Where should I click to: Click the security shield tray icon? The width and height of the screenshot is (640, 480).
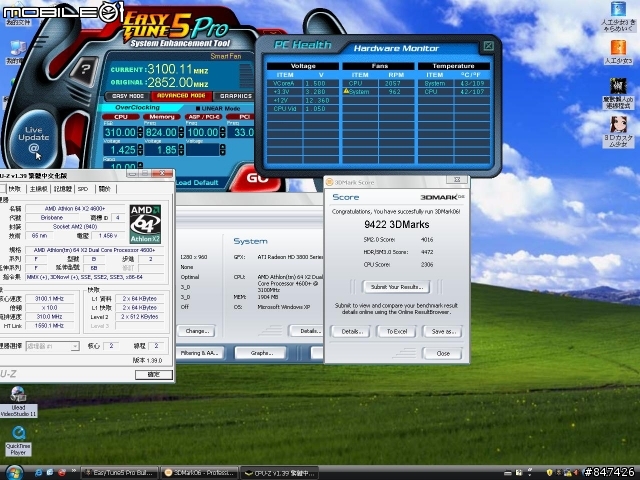(x=549, y=473)
